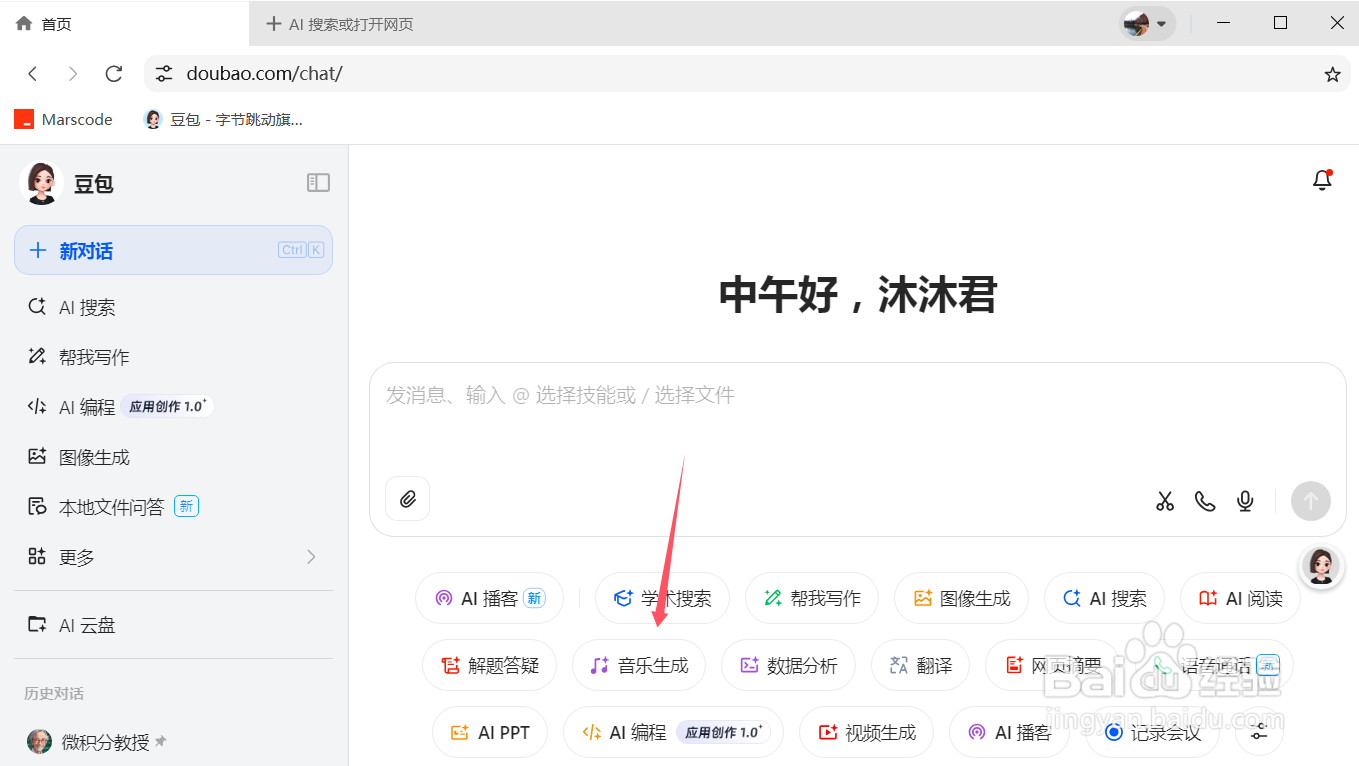Select the AI 搜索 skill chip

1104,598
